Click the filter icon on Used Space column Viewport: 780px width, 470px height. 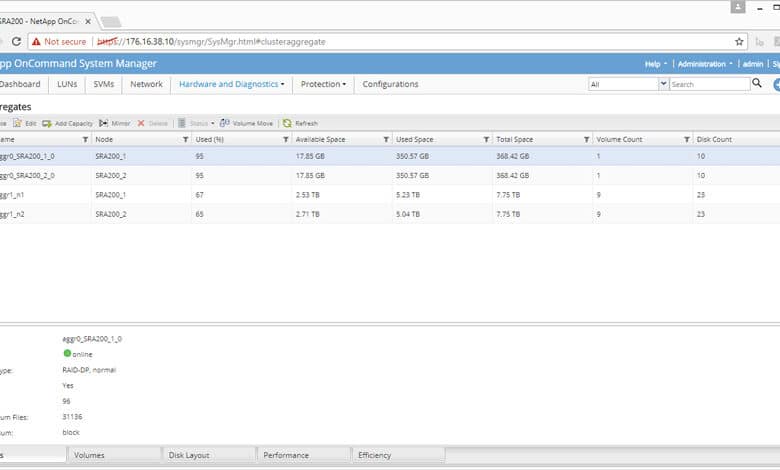coord(486,139)
